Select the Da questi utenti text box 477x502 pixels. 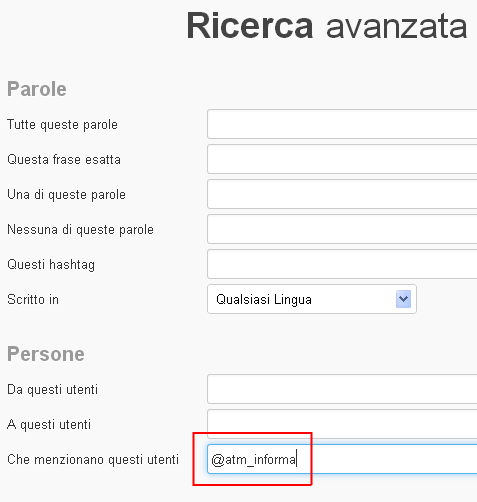(x=342, y=389)
